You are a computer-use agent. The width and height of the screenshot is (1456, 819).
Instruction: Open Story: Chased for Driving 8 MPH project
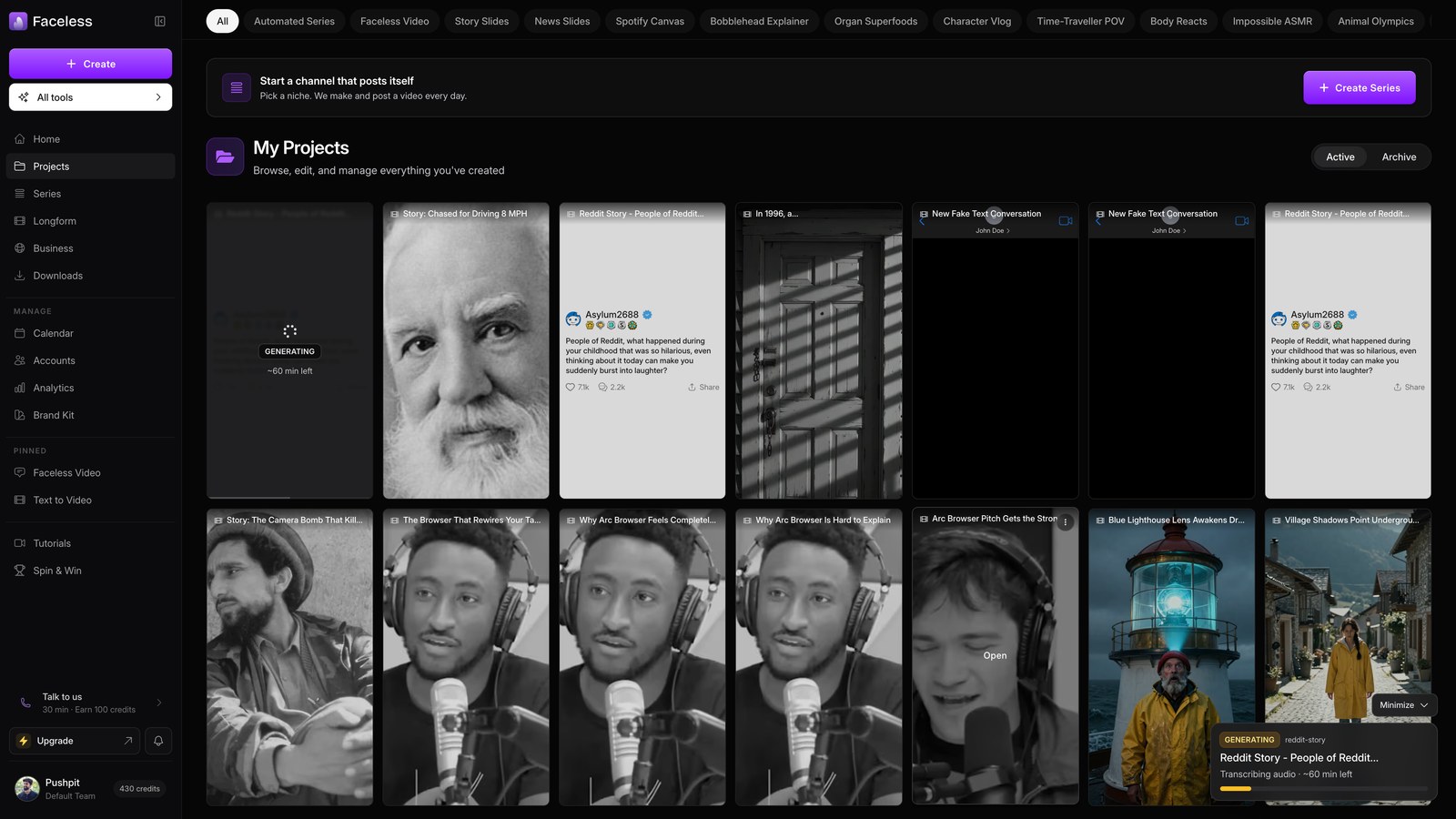click(x=466, y=350)
